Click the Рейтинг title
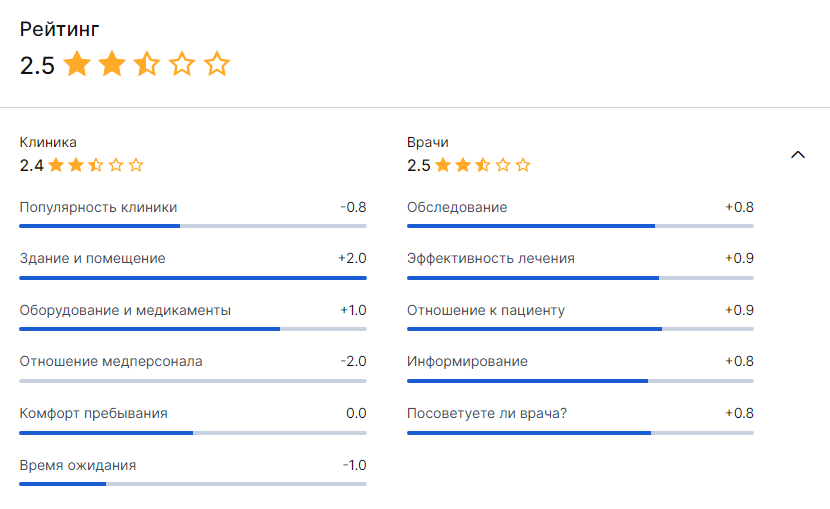Viewport: 830px width, 509px height. coord(59,30)
